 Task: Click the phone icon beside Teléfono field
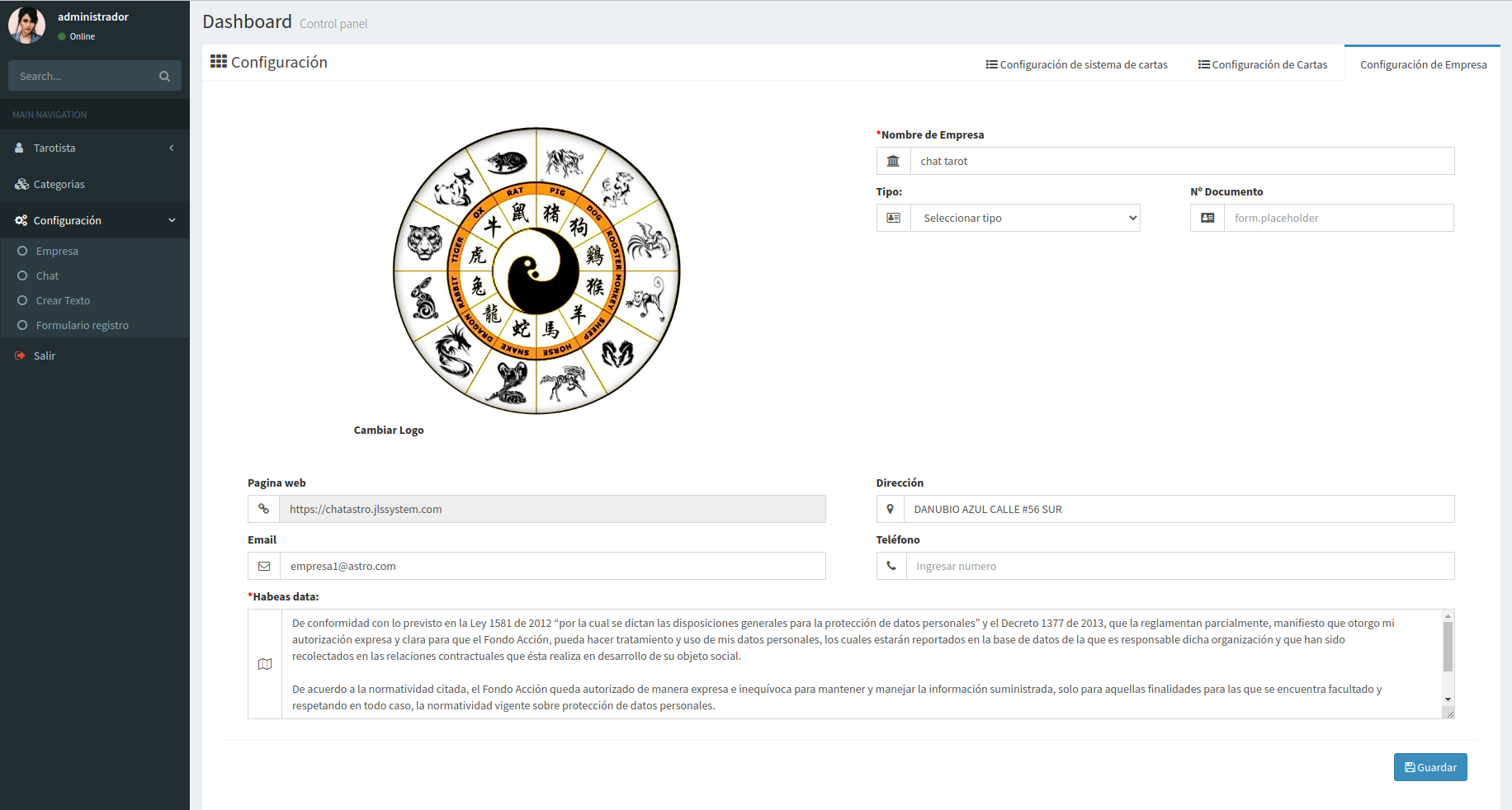(x=891, y=566)
